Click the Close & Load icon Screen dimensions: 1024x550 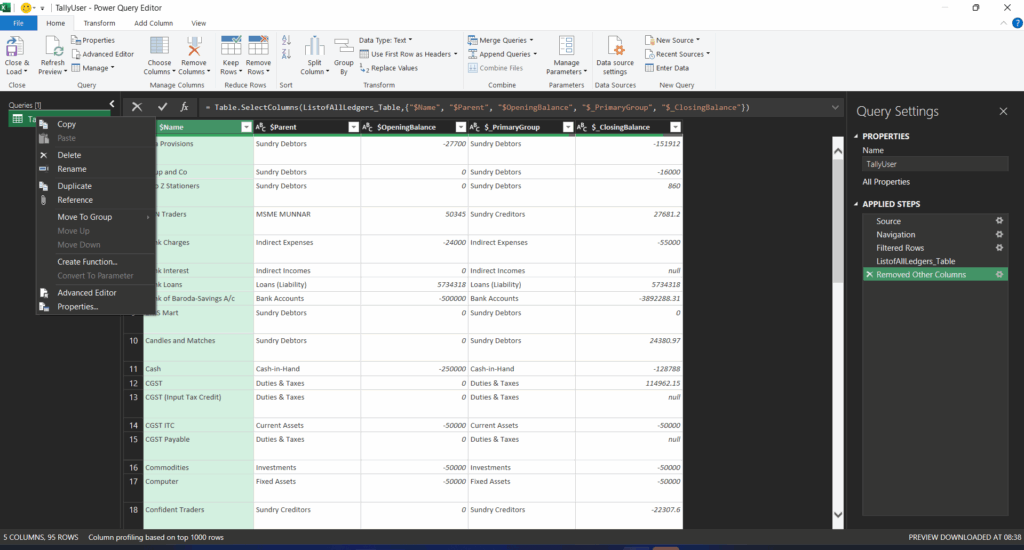coord(16,48)
